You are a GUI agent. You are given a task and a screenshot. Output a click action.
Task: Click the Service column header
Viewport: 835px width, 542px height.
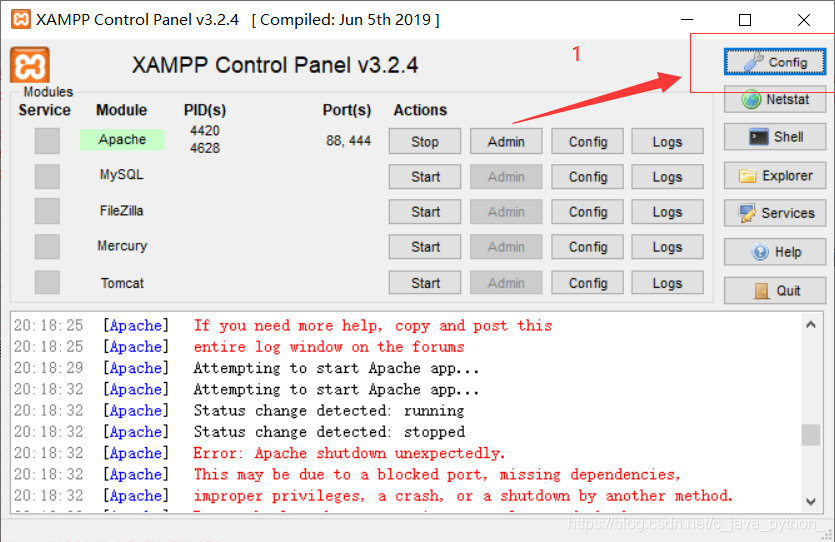click(x=45, y=110)
